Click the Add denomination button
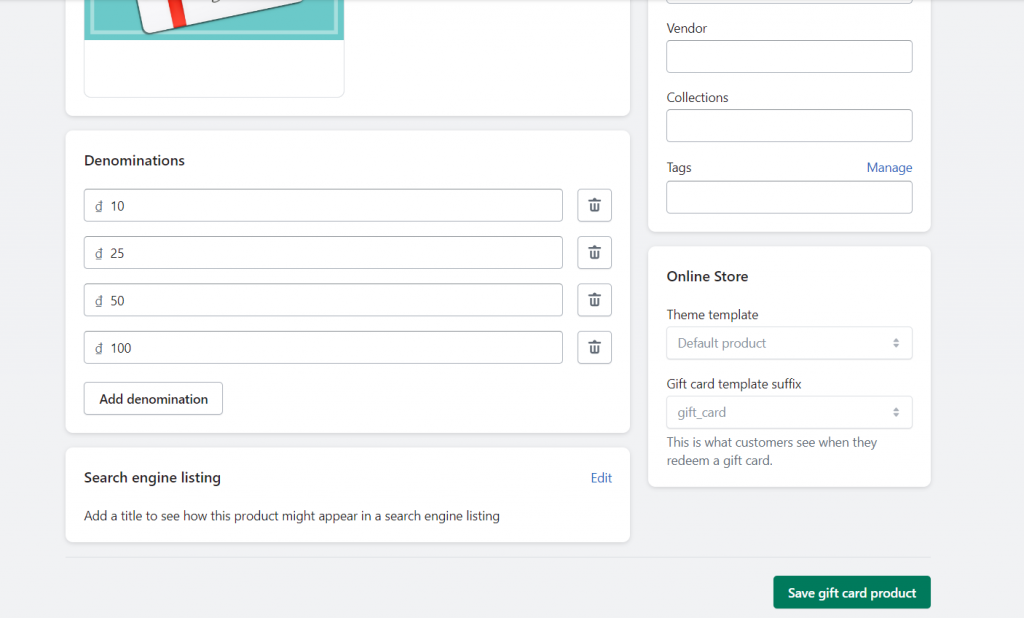The image size is (1024, 618). click(152, 398)
